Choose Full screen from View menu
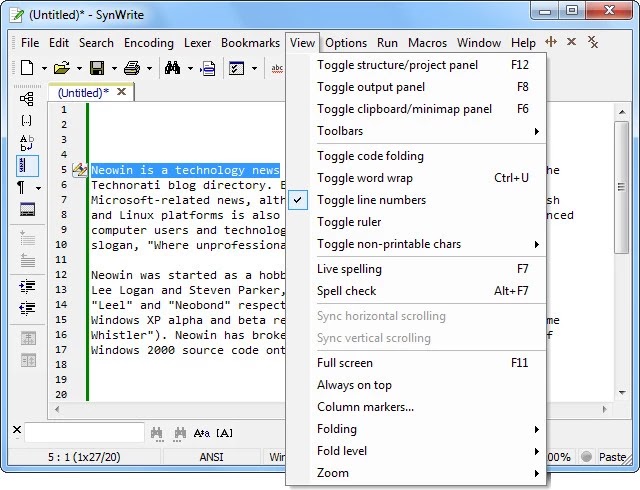The height and width of the screenshot is (490, 640). tap(416, 363)
